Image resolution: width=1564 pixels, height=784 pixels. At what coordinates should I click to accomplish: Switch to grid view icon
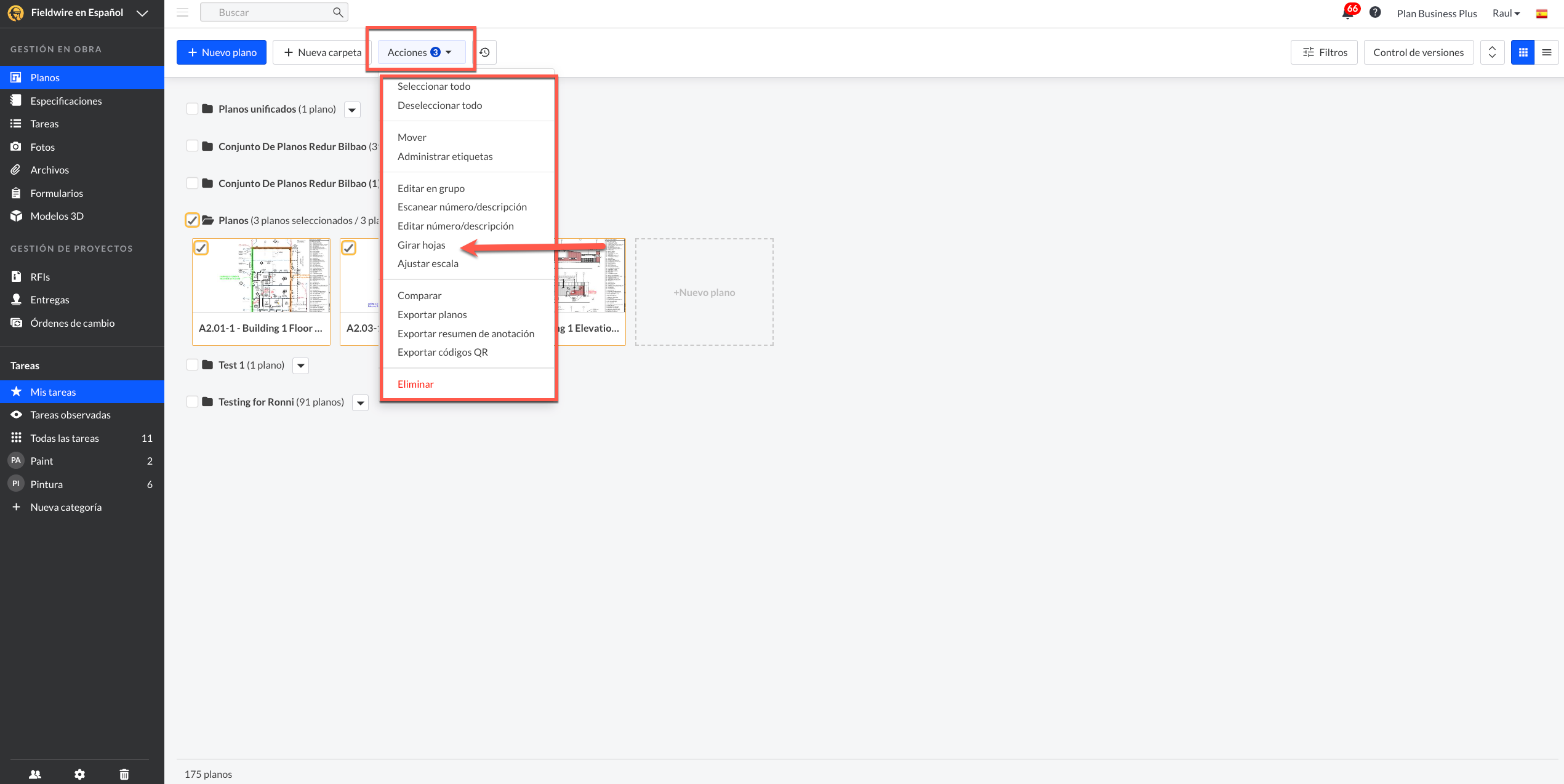point(1523,52)
